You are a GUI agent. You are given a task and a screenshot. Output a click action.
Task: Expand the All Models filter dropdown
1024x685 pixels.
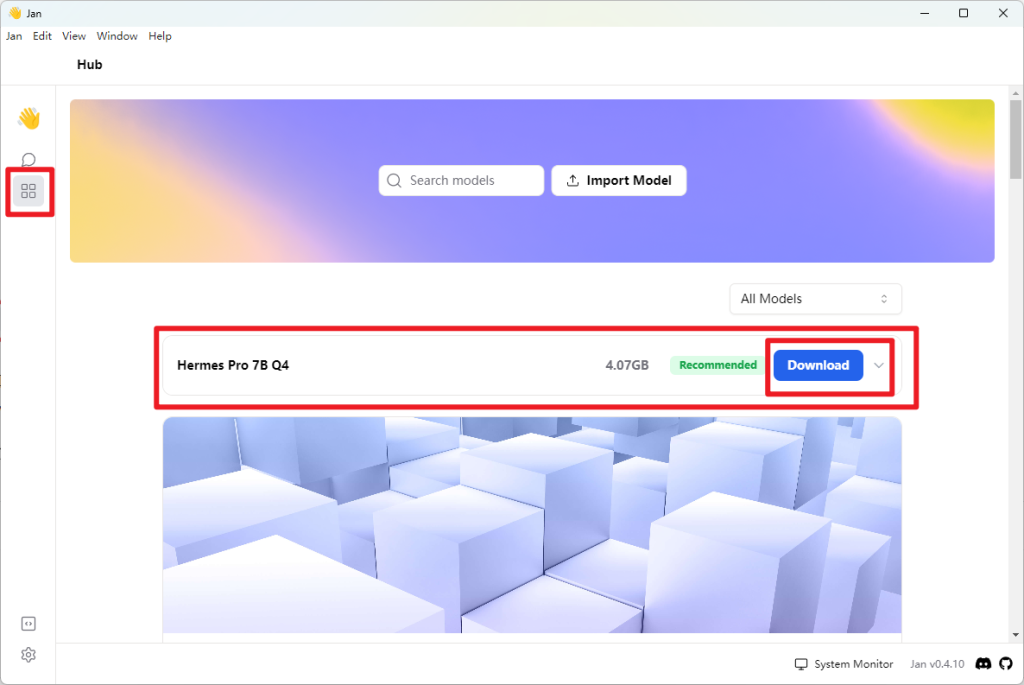815,299
